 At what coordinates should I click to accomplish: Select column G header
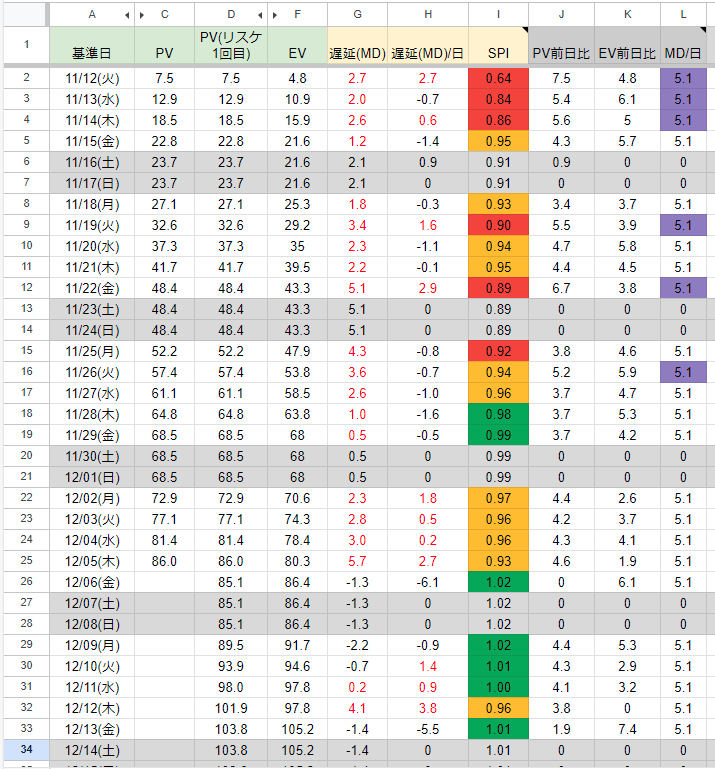(358, 15)
